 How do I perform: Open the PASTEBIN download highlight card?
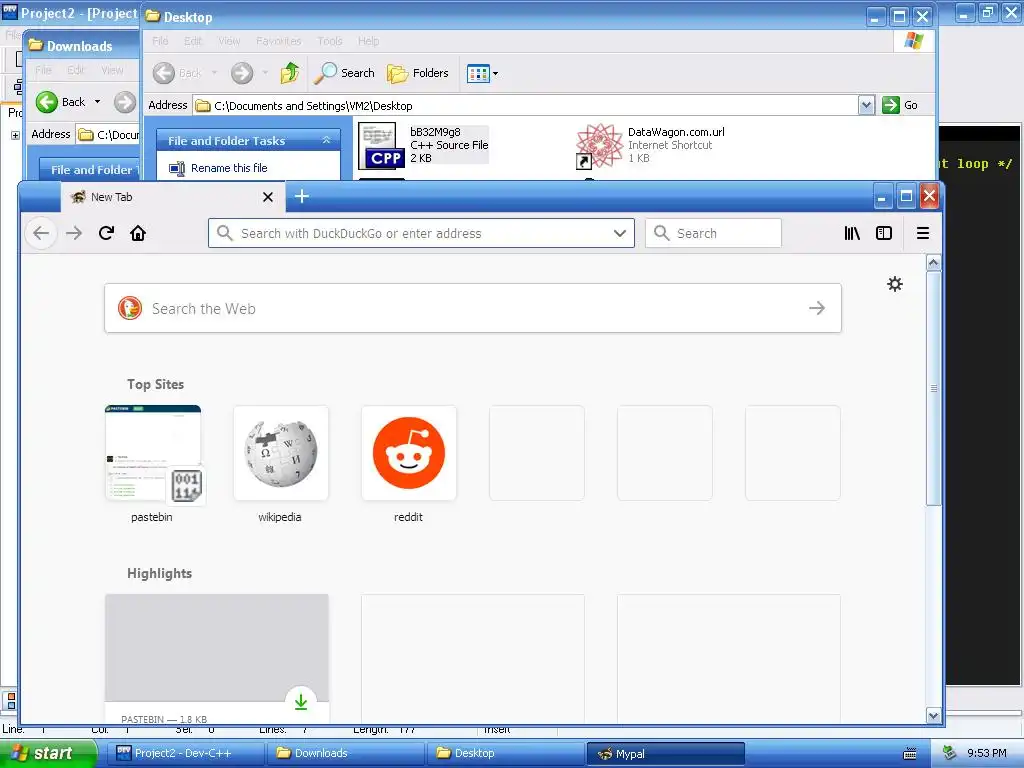coord(217,658)
